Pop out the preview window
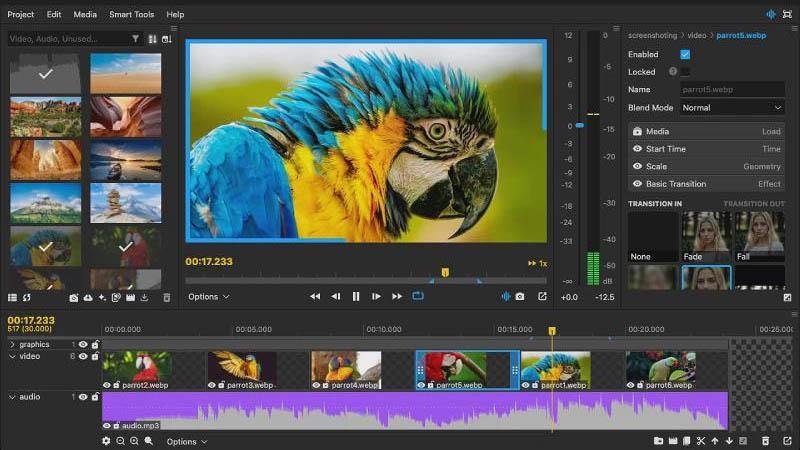Viewport: 800px width, 450px height. tap(542, 296)
